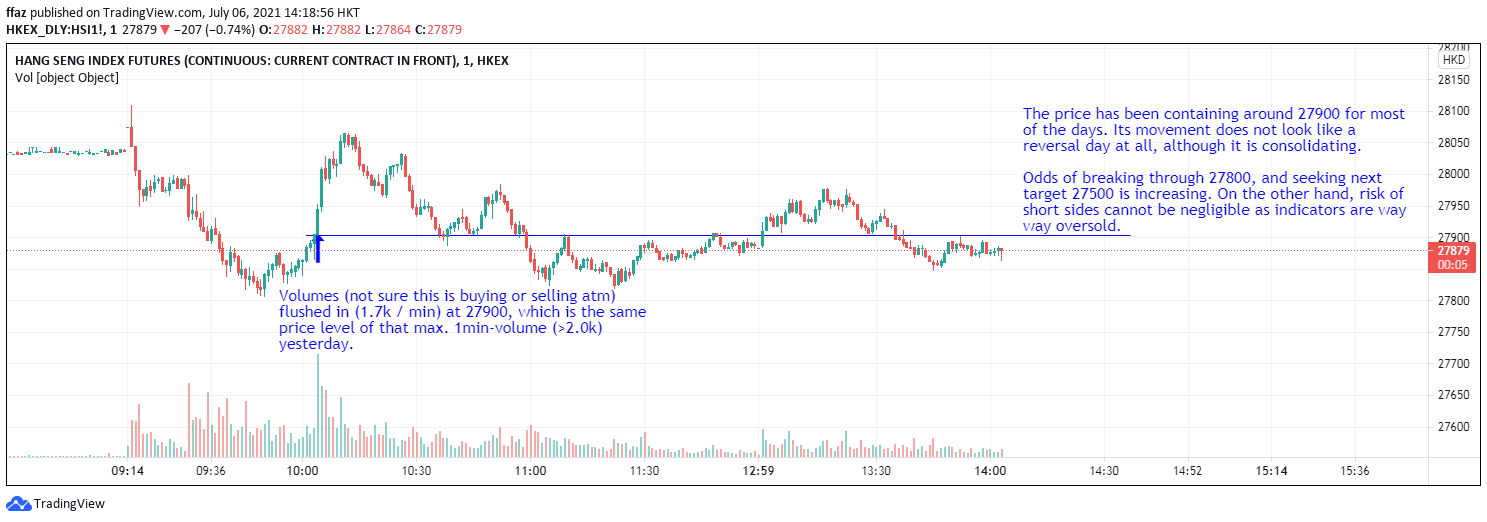Click the 27600 price axis label
Screen dimensions: 1487x522
pos(1452,427)
